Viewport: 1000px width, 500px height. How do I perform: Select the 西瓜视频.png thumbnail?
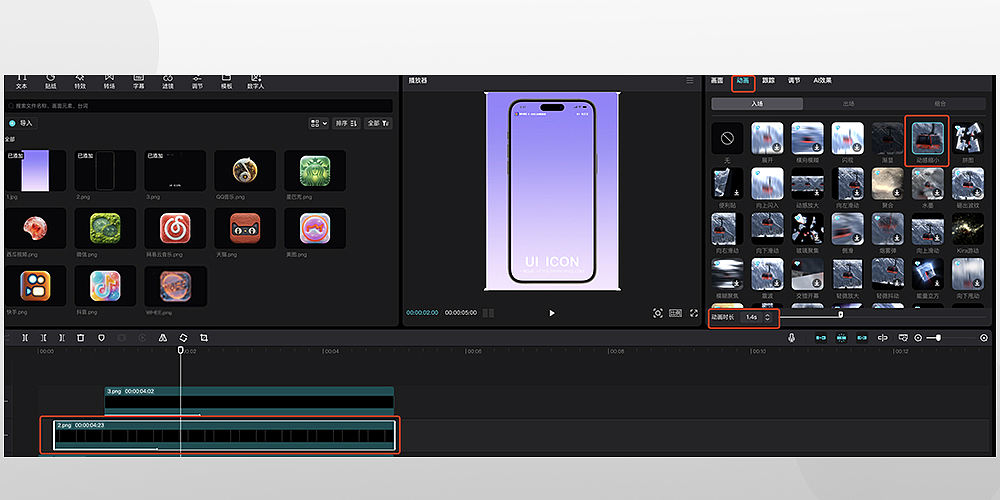(x=35, y=228)
